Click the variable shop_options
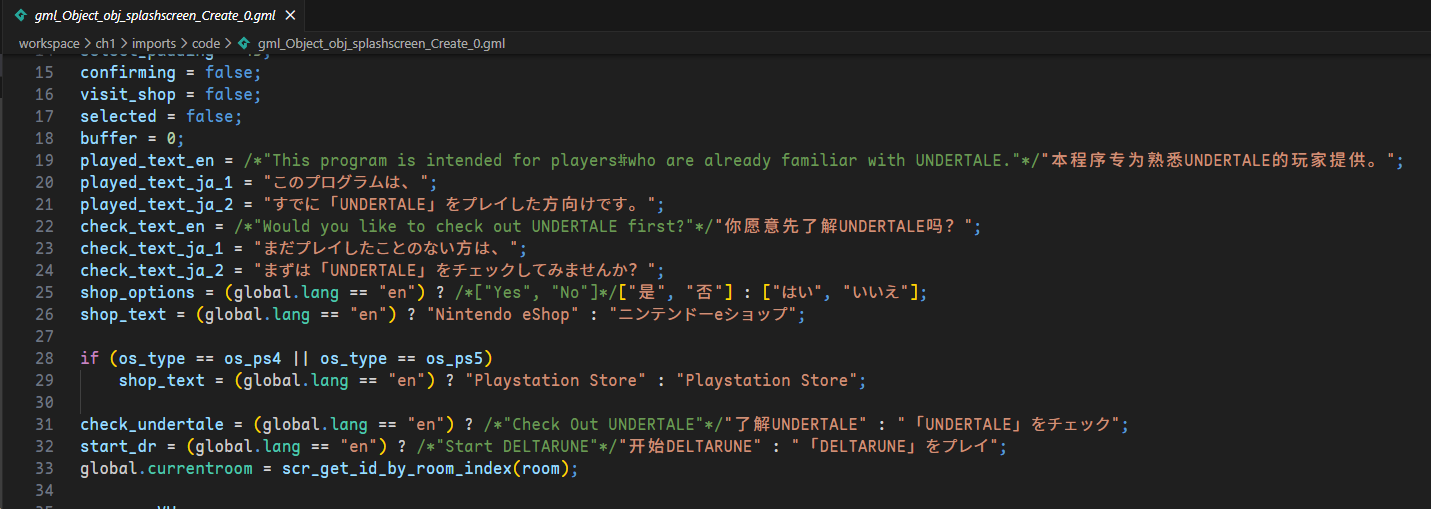 point(138,292)
